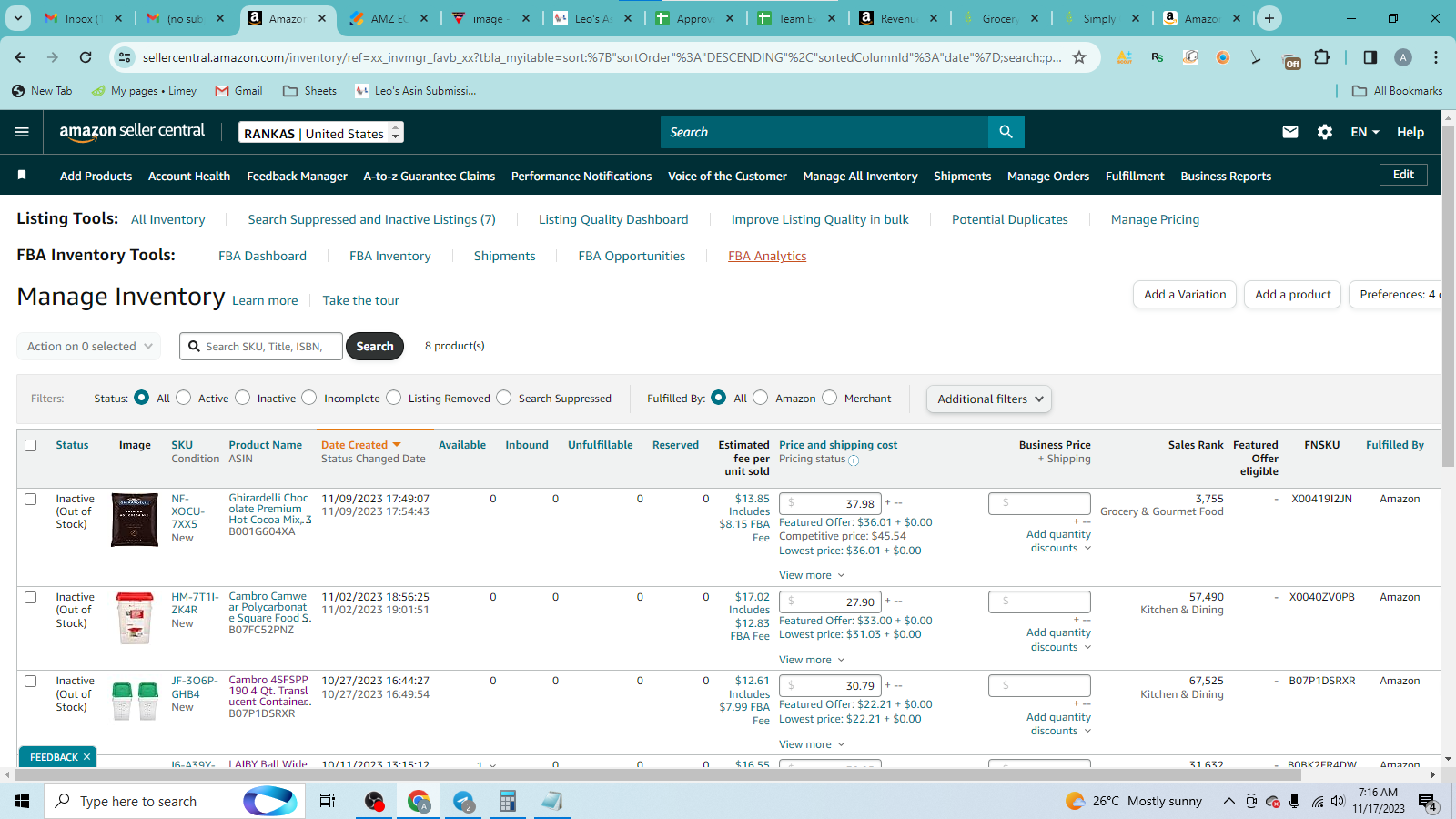1456x819 pixels.
Task: Expand View more for Cambro Camwear row
Action: [x=812, y=660]
